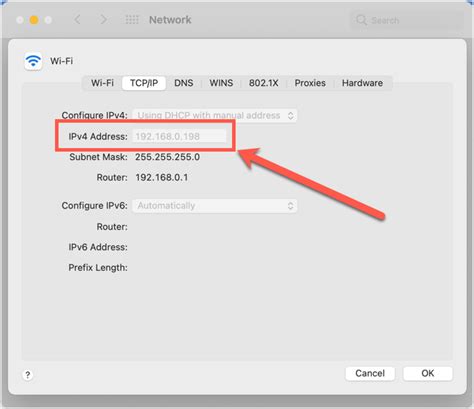
Task: Click the search magnifier icon
Action: tap(361, 20)
